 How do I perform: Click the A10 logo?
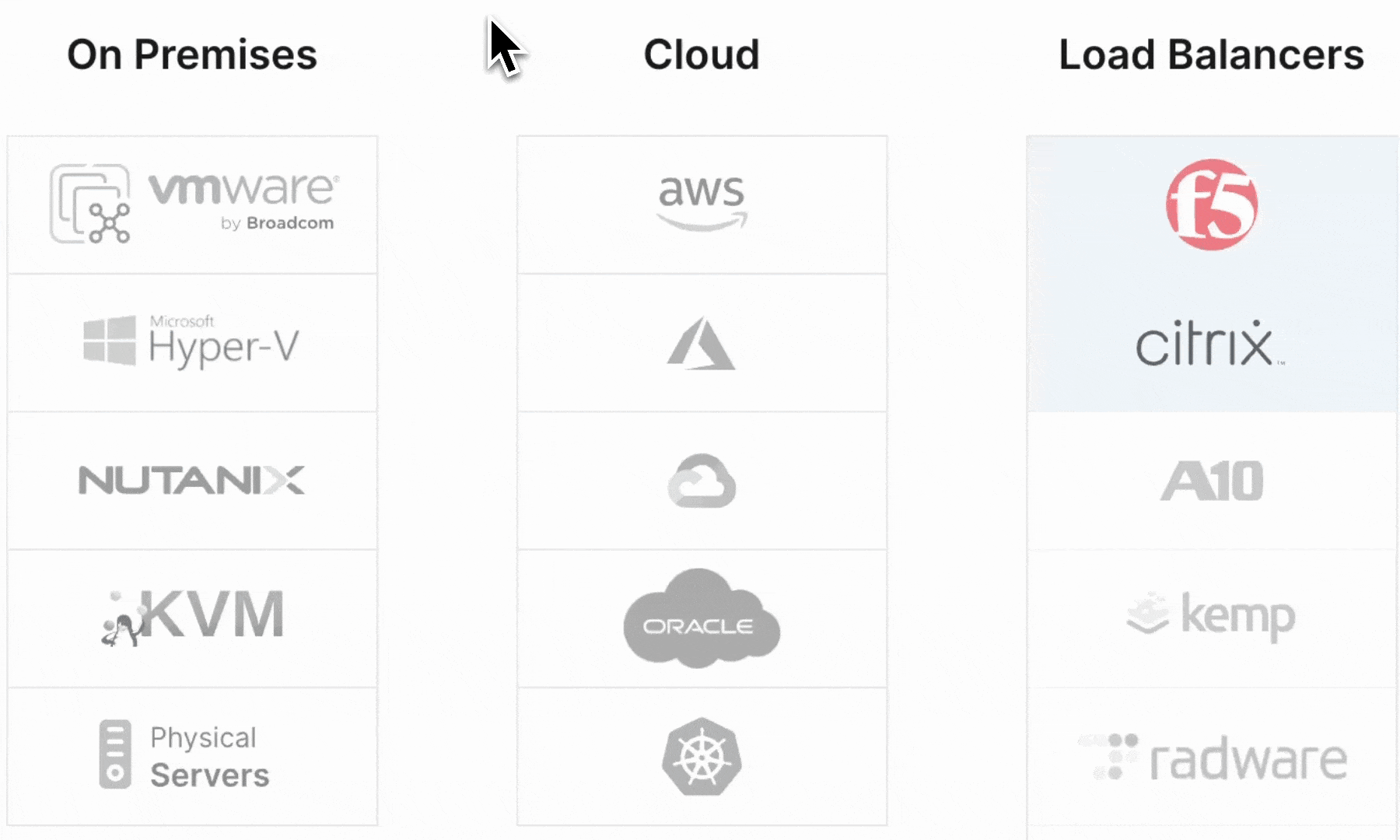click(x=1211, y=481)
